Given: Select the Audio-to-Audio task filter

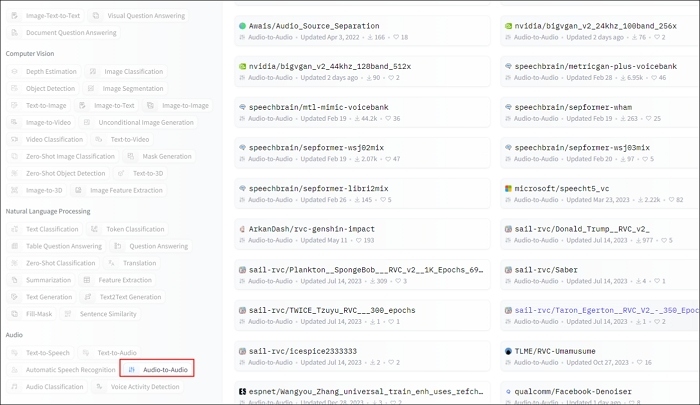Looking at the screenshot, I should coord(157,369).
